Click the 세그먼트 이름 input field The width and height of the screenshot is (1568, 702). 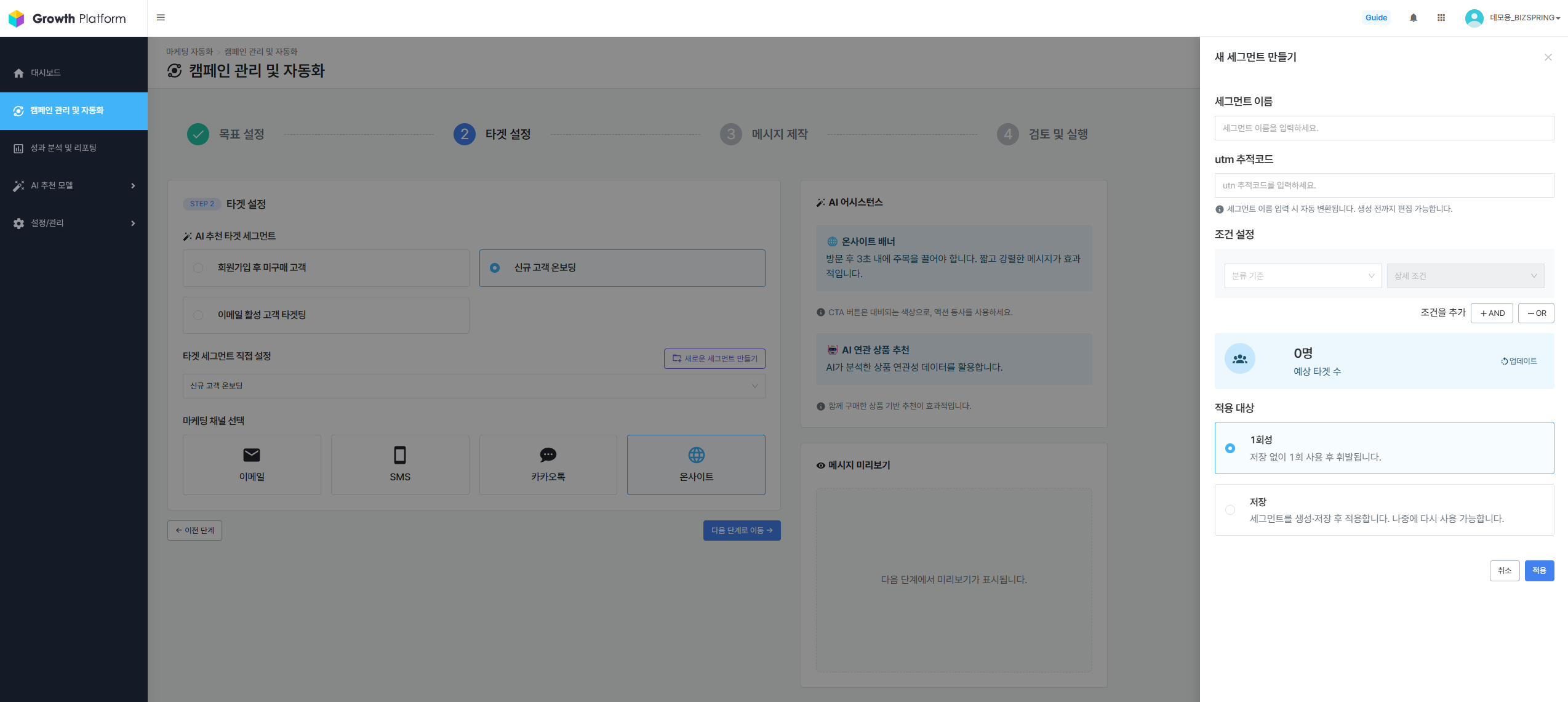pos(1383,128)
